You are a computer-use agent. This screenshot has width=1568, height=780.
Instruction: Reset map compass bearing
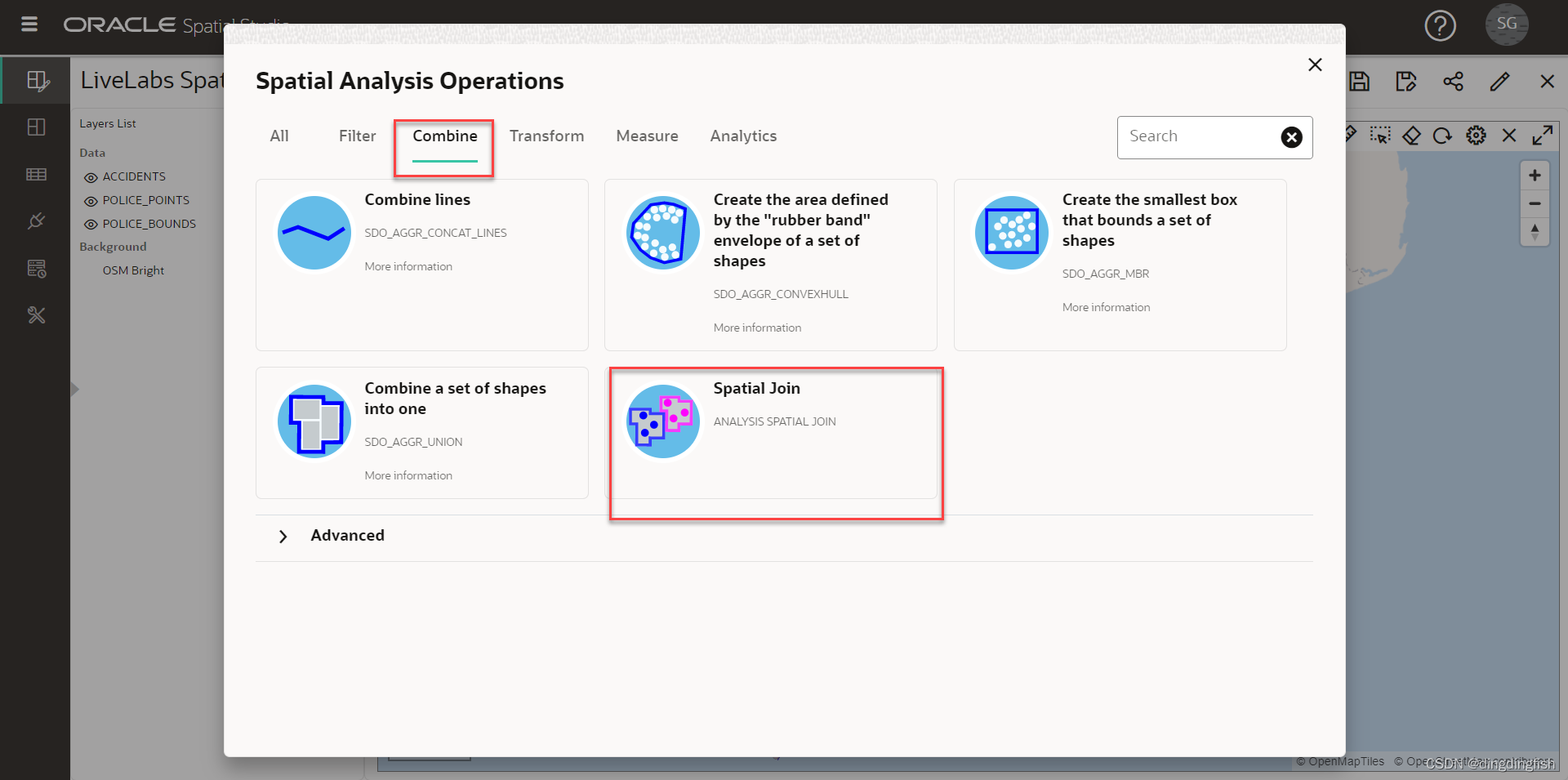tap(1535, 231)
